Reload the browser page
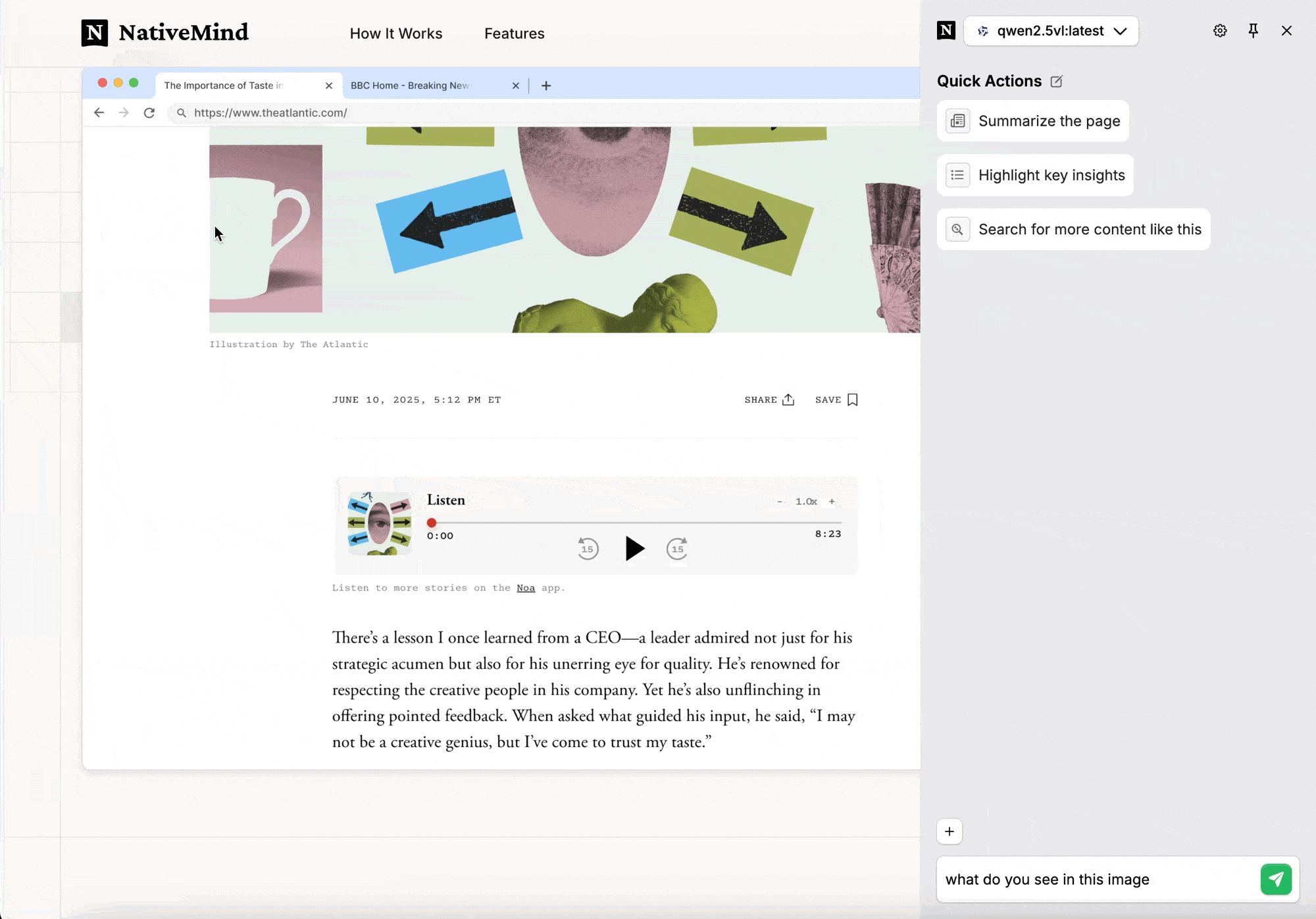This screenshot has height=919, width=1316. pyautogui.click(x=149, y=113)
